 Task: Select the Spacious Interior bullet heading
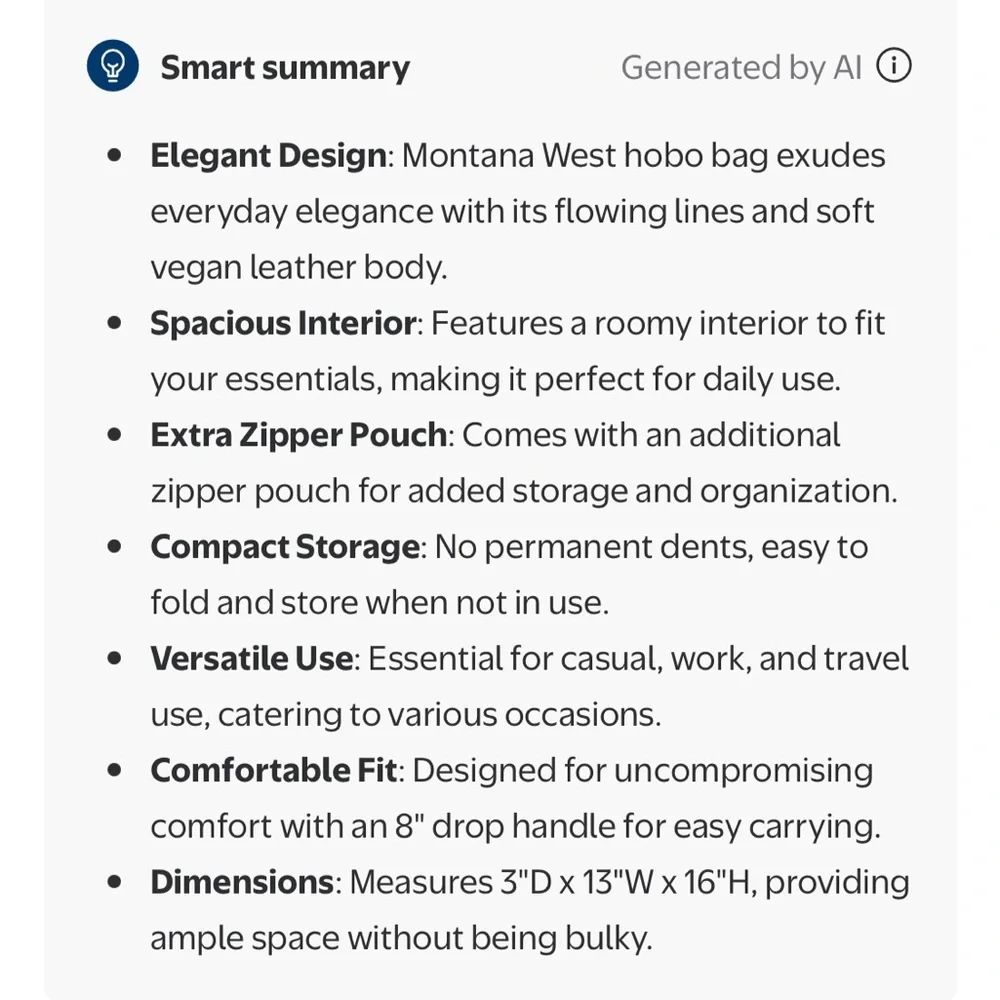click(283, 324)
